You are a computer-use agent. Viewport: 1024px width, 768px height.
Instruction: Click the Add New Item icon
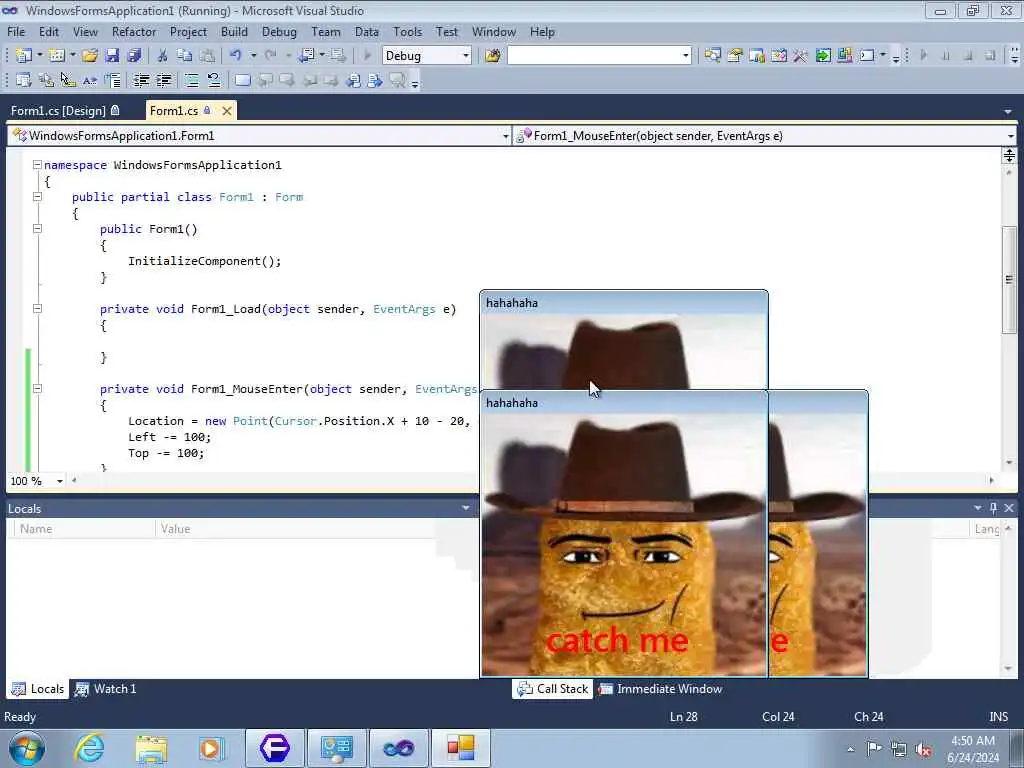(57, 56)
